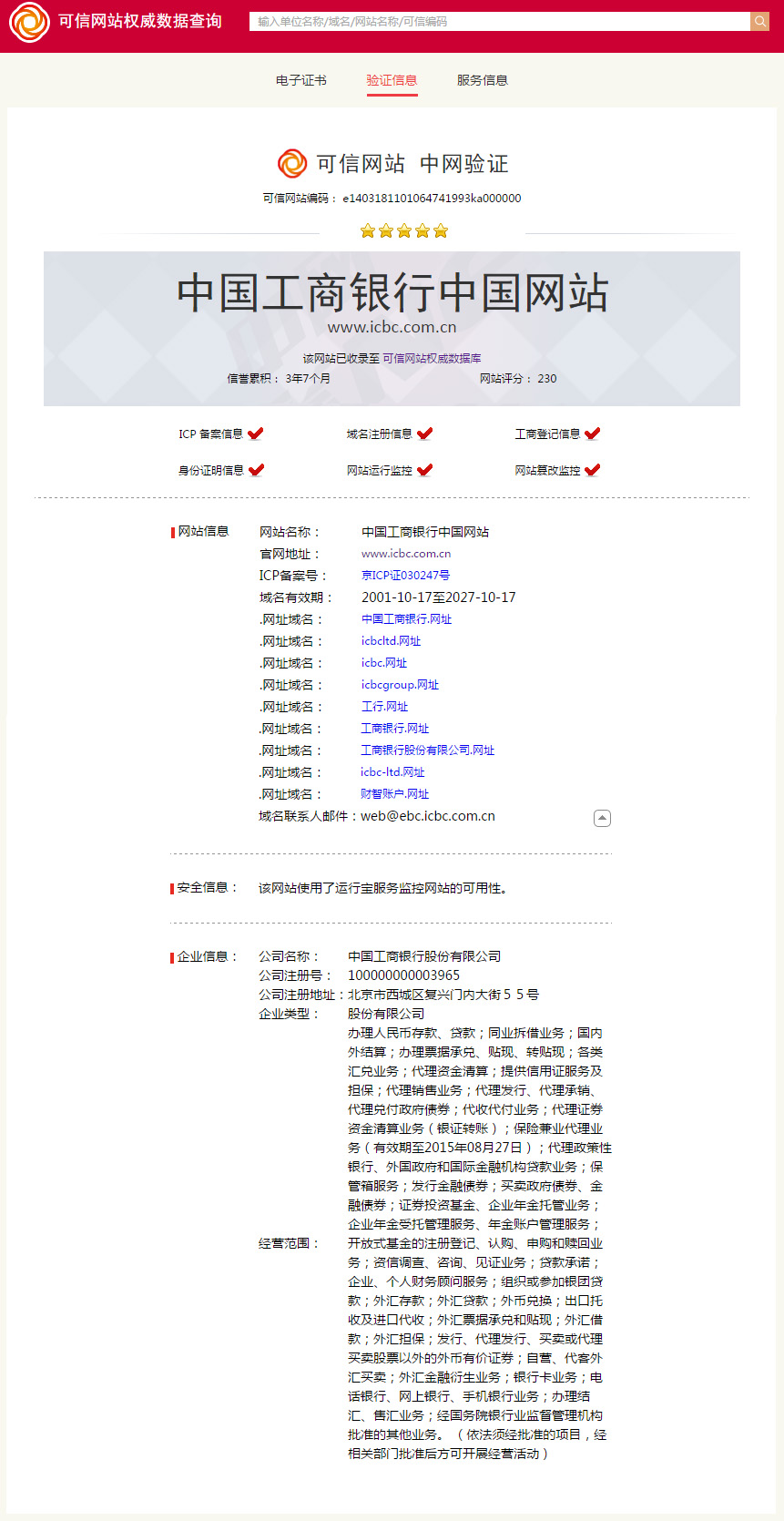The width and height of the screenshot is (784, 1521).
Task: Click the domain validity 2001-10-17至2027-10-17
Action: [439, 597]
